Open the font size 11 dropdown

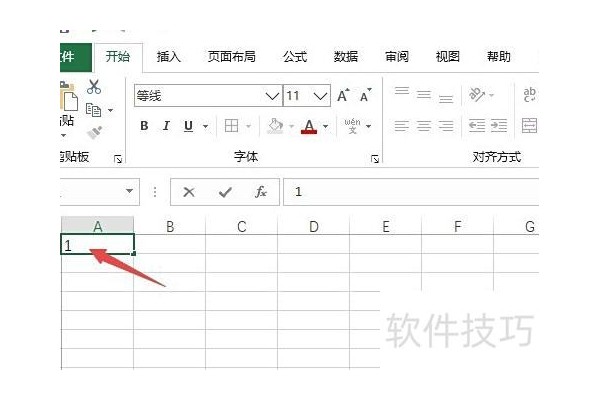(320, 96)
